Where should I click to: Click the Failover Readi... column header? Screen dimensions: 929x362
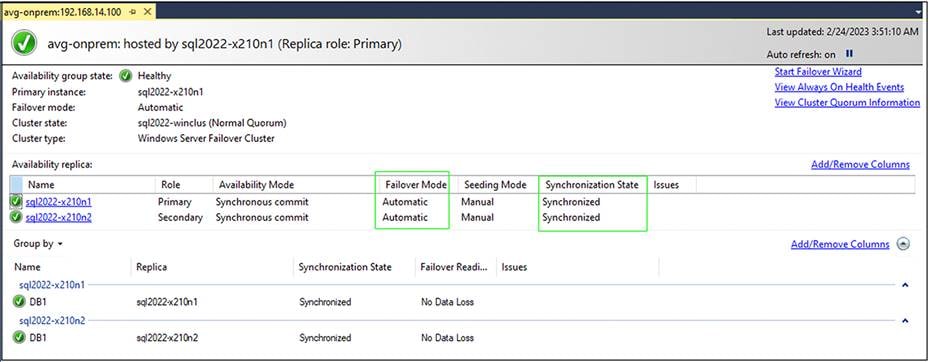pyautogui.click(x=455, y=267)
